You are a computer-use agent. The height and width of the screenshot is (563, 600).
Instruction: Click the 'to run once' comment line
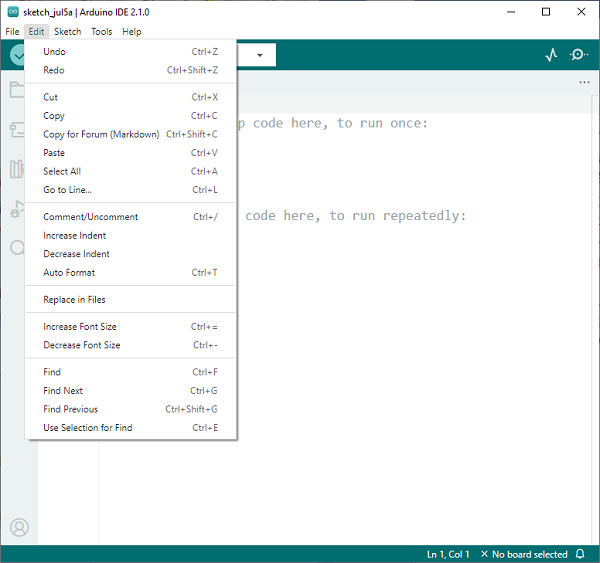coord(332,123)
